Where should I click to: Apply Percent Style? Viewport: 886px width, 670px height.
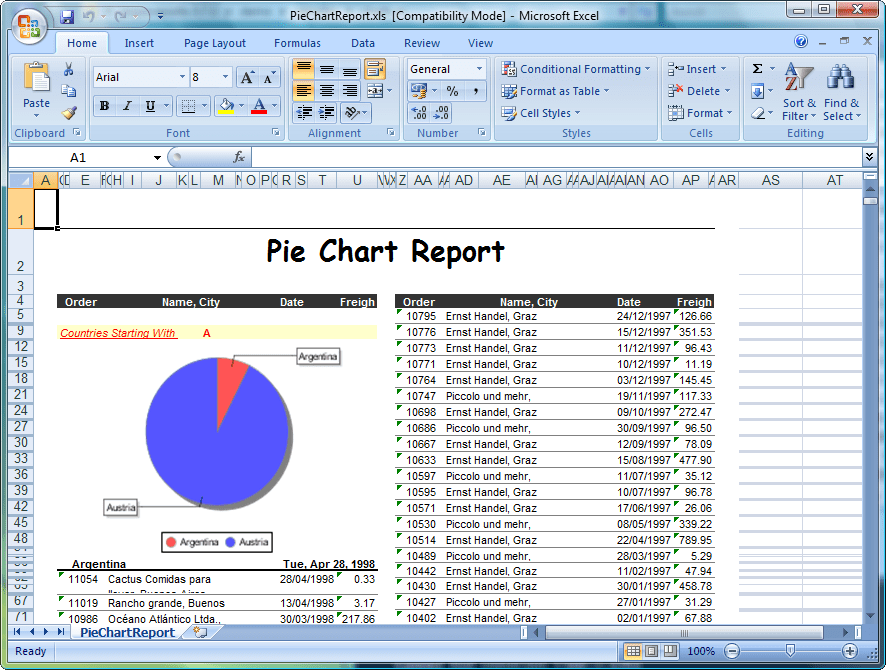pyautogui.click(x=452, y=90)
